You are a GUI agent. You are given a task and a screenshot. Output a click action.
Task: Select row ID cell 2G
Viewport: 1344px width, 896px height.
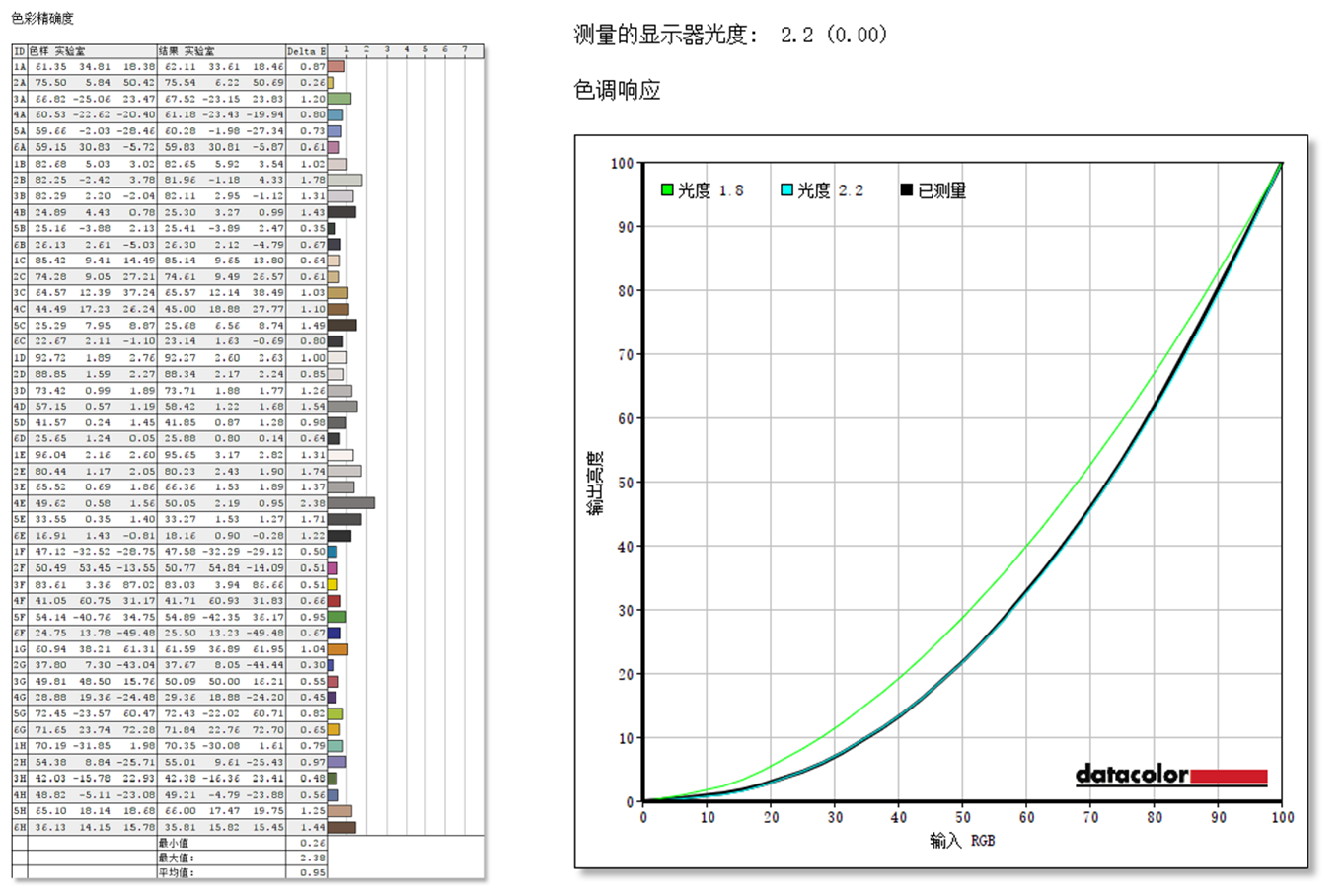pyautogui.click(x=19, y=665)
